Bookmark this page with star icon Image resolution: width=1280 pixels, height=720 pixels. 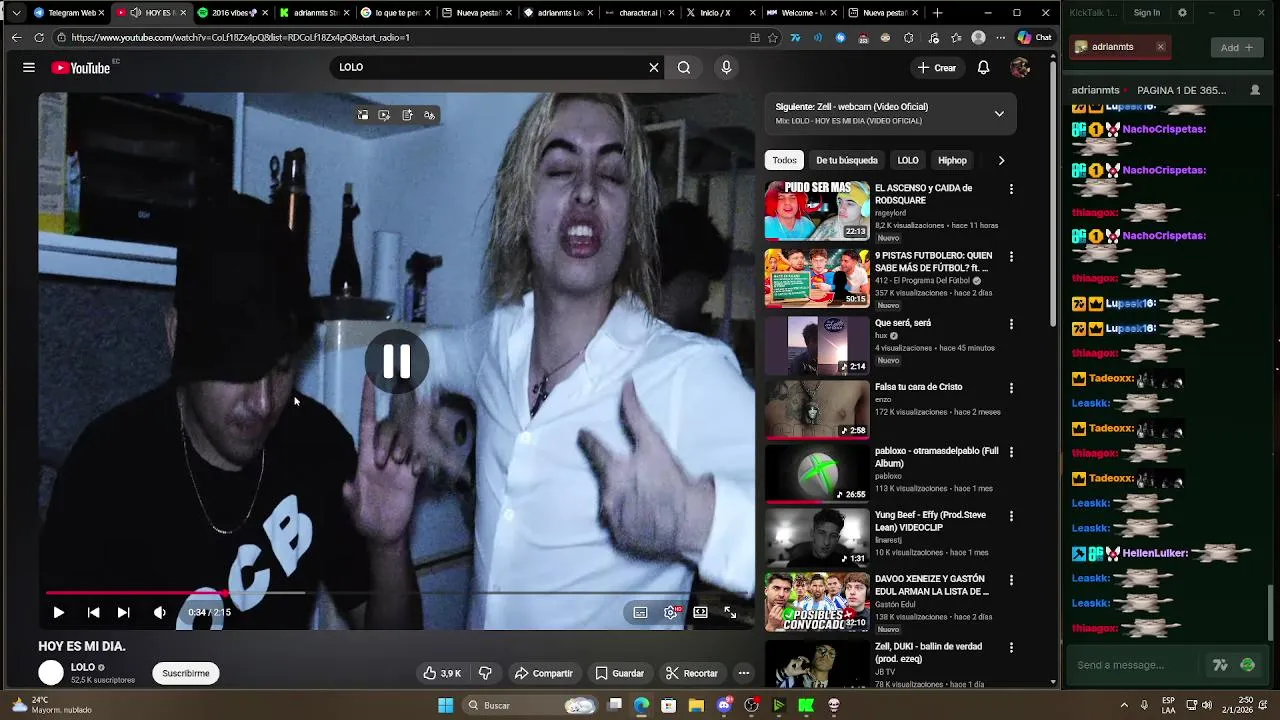pos(773,37)
